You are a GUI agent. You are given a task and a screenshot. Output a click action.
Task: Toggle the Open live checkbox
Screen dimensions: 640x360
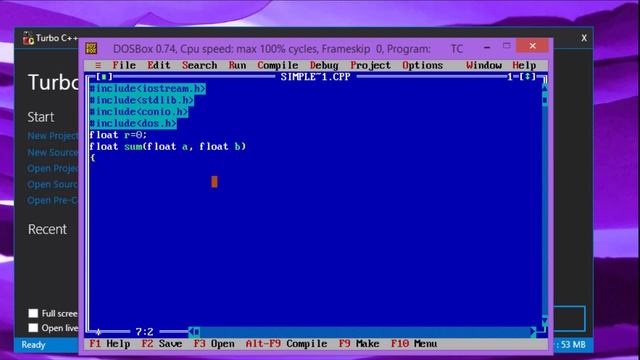click(33, 328)
